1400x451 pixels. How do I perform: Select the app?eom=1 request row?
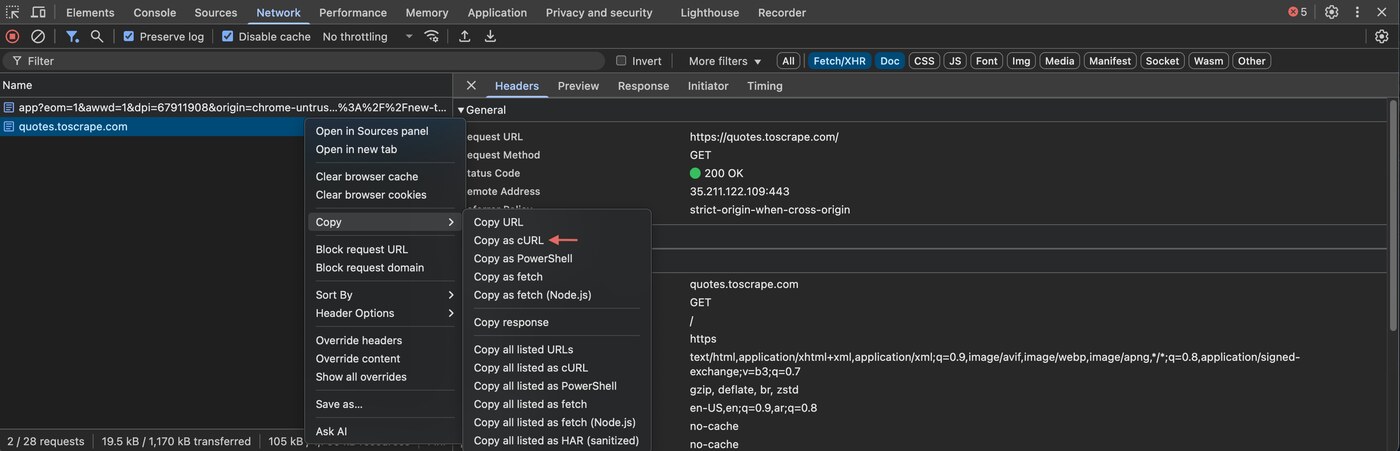pyautogui.click(x=226, y=107)
